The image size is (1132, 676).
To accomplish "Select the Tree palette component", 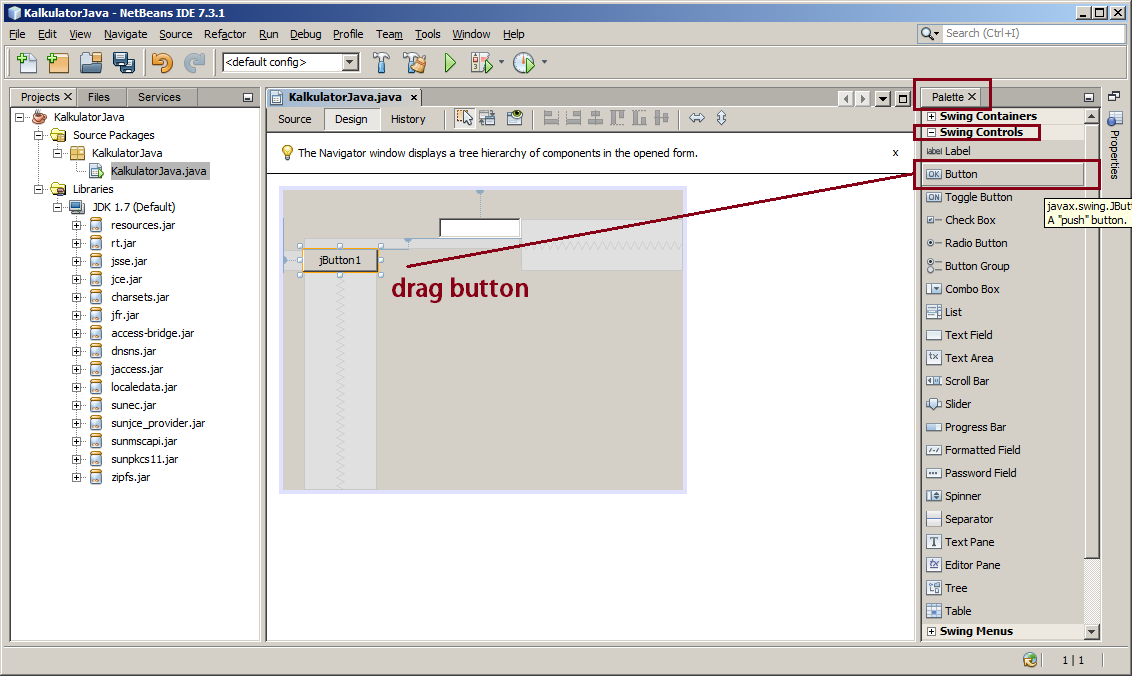I will coord(1004,588).
